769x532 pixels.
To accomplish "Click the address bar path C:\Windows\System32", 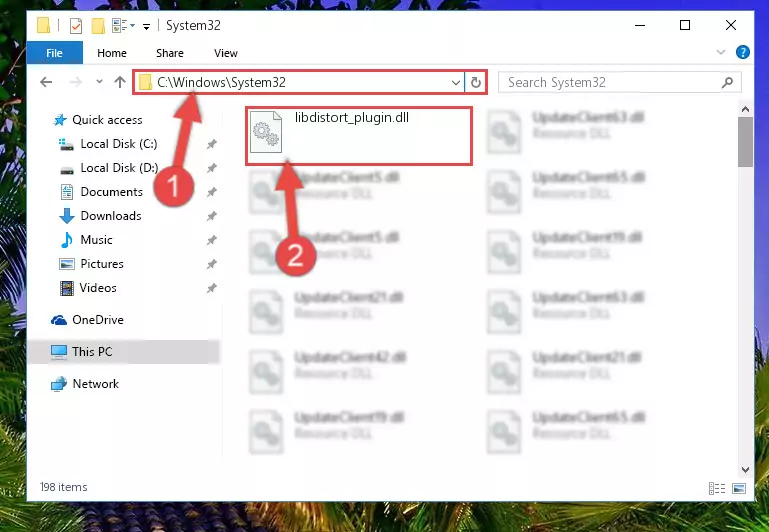I will coord(221,82).
